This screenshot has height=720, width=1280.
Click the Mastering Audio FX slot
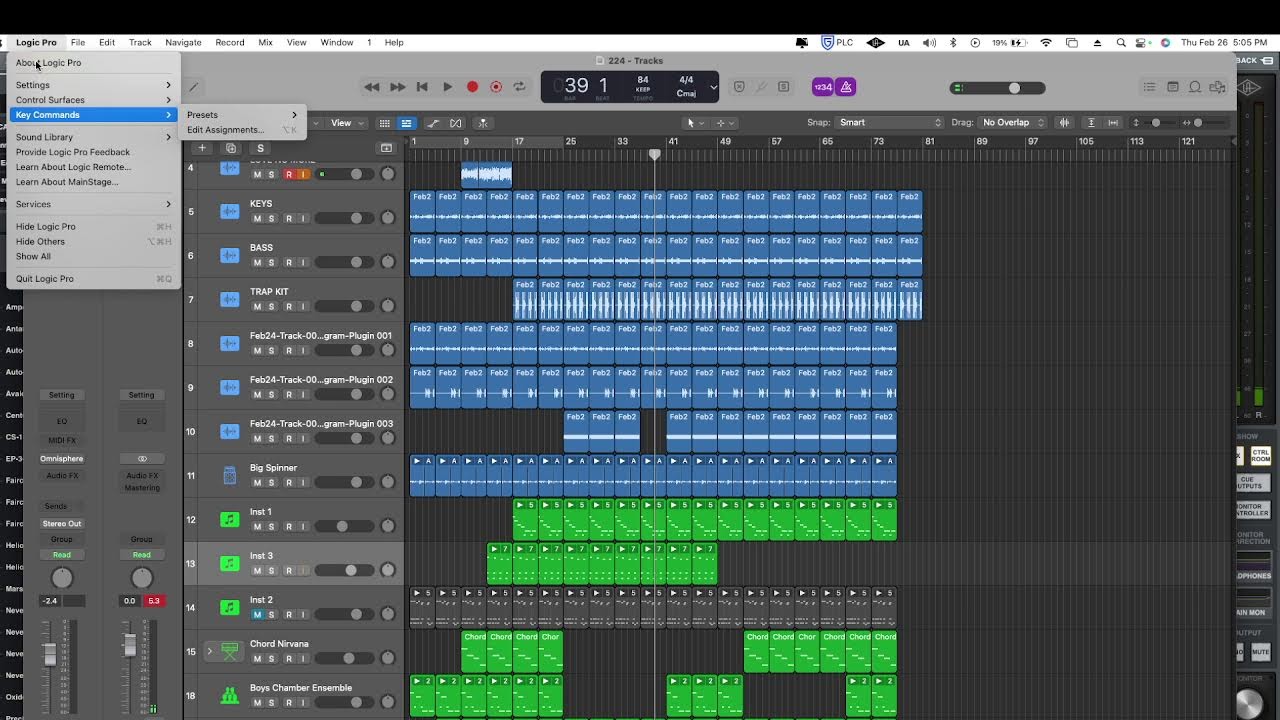coord(142,488)
